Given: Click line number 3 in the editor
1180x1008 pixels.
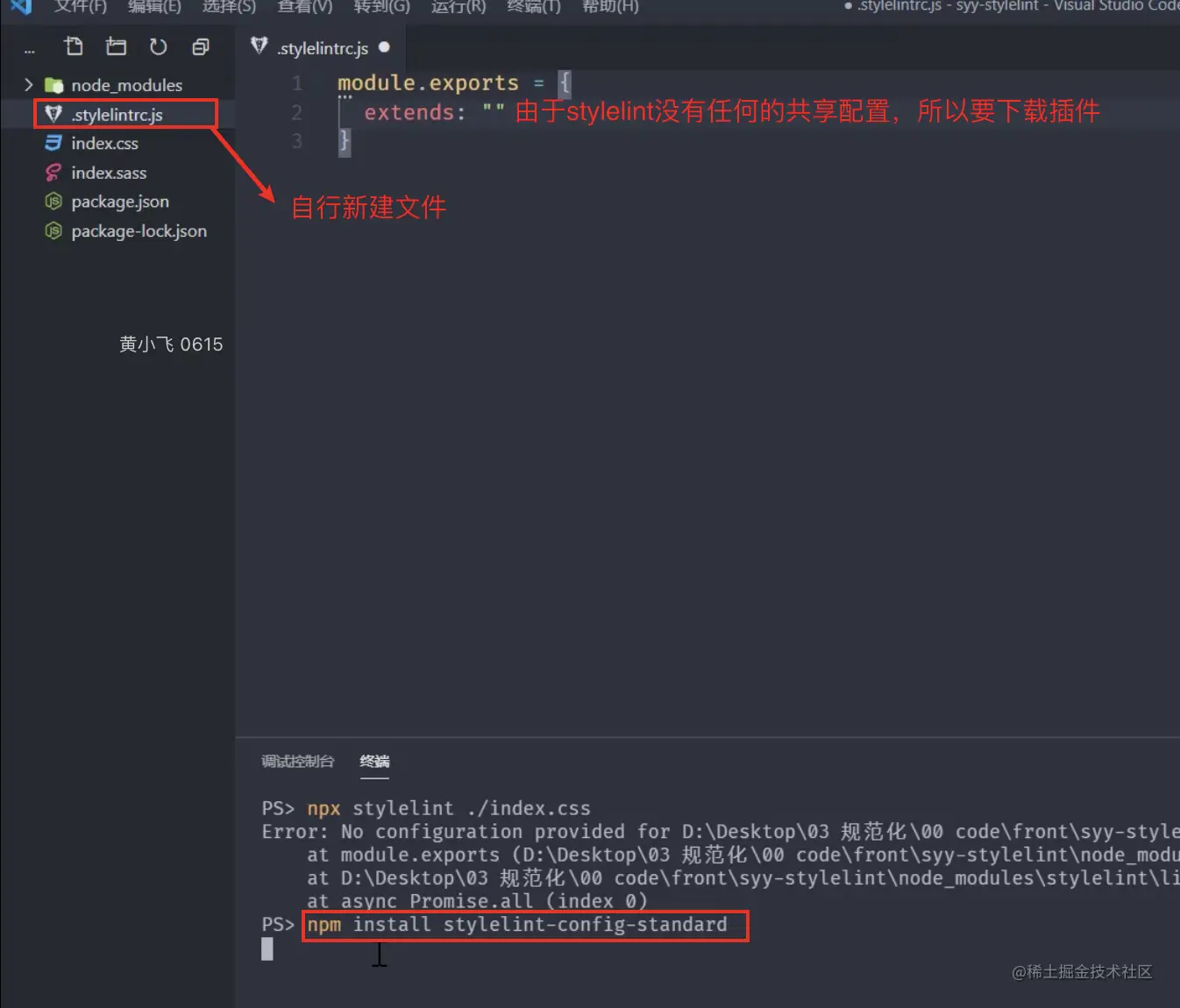Looking at the screenshot, I should pyautogui.click(x=297, y=141).
